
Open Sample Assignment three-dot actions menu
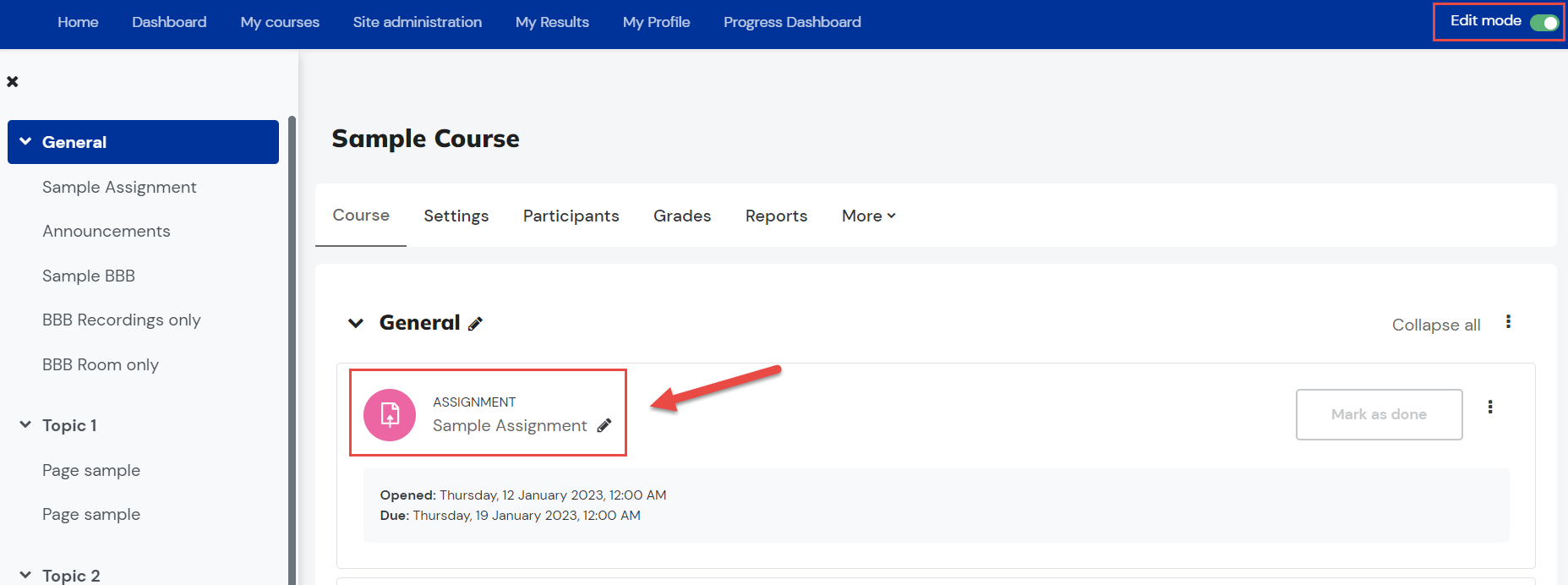[x=1490, y=407]
